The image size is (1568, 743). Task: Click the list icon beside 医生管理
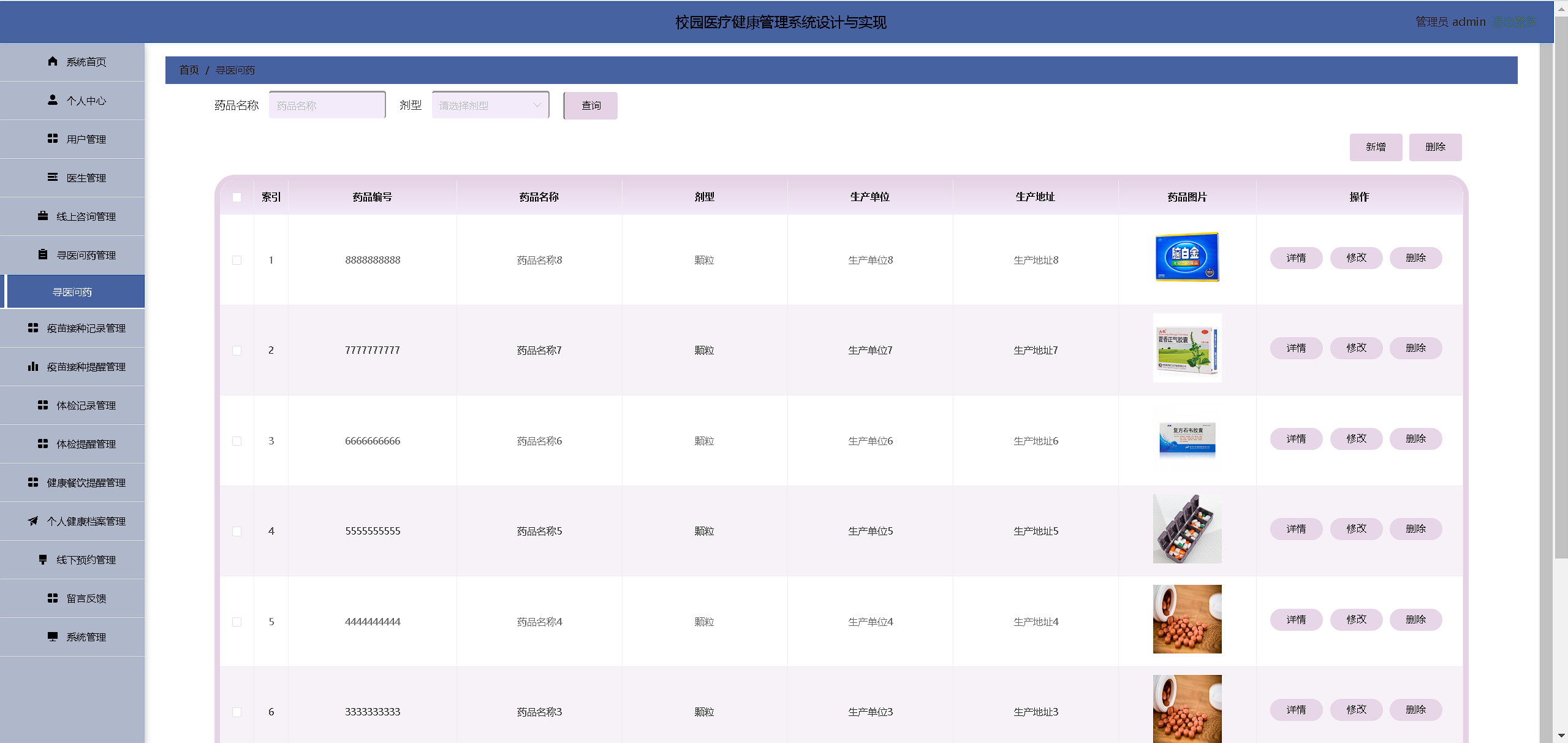coord(53,177)
